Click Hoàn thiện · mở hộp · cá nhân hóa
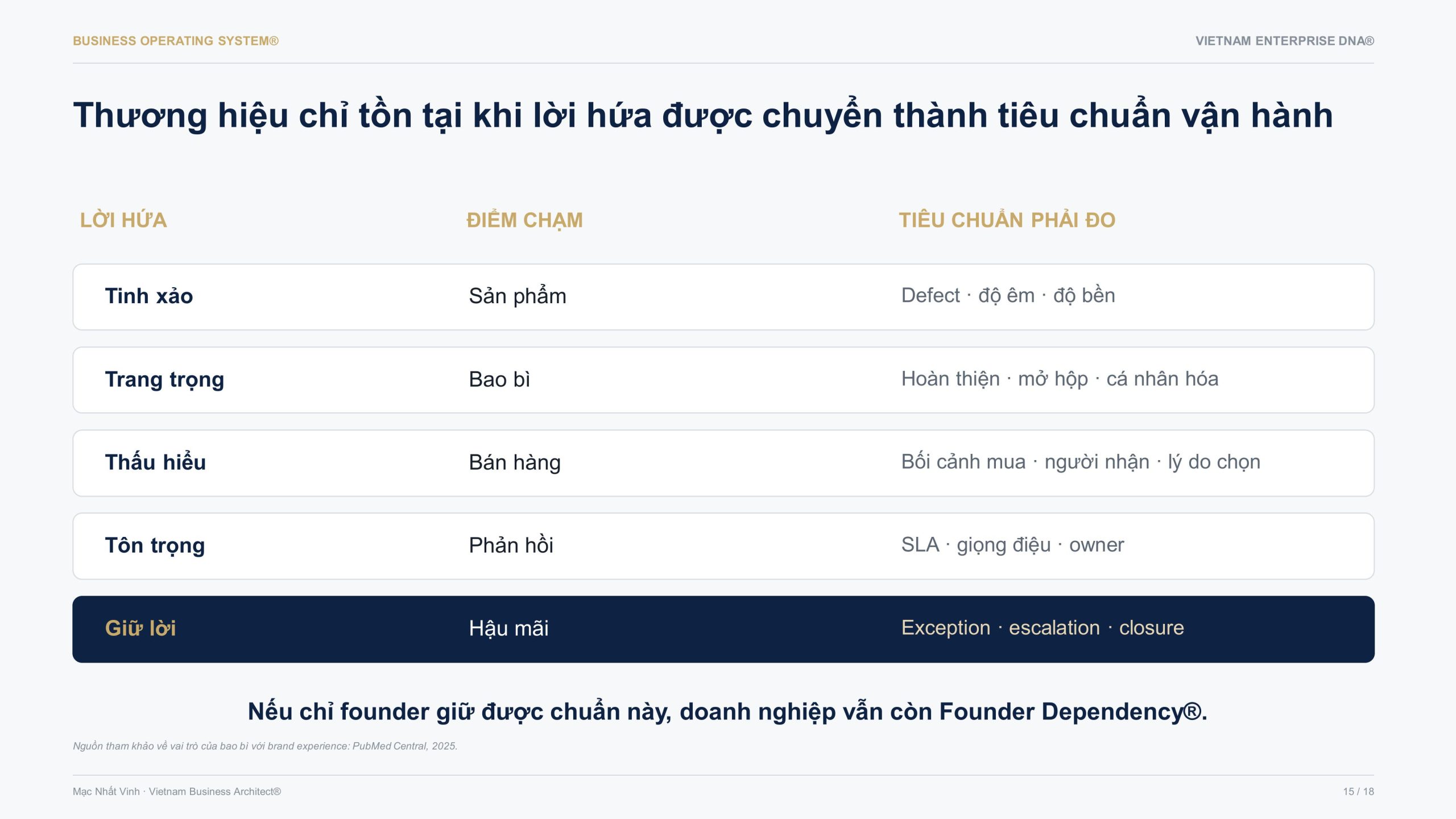The height and width of the screenshot is (819, 1456). pyautogui.click(x=1060, y=379)
